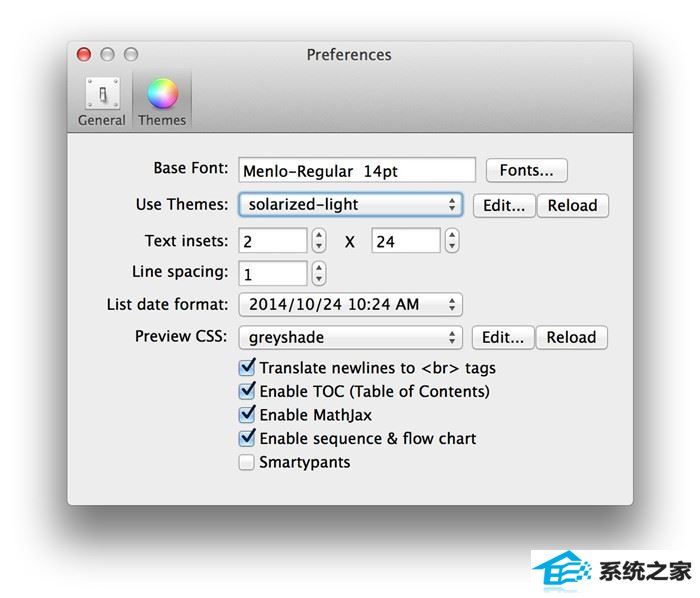Screen dimensions: 700x598
Task: Click Edit... next to Use Themes
Action: (x=504, y=205)
